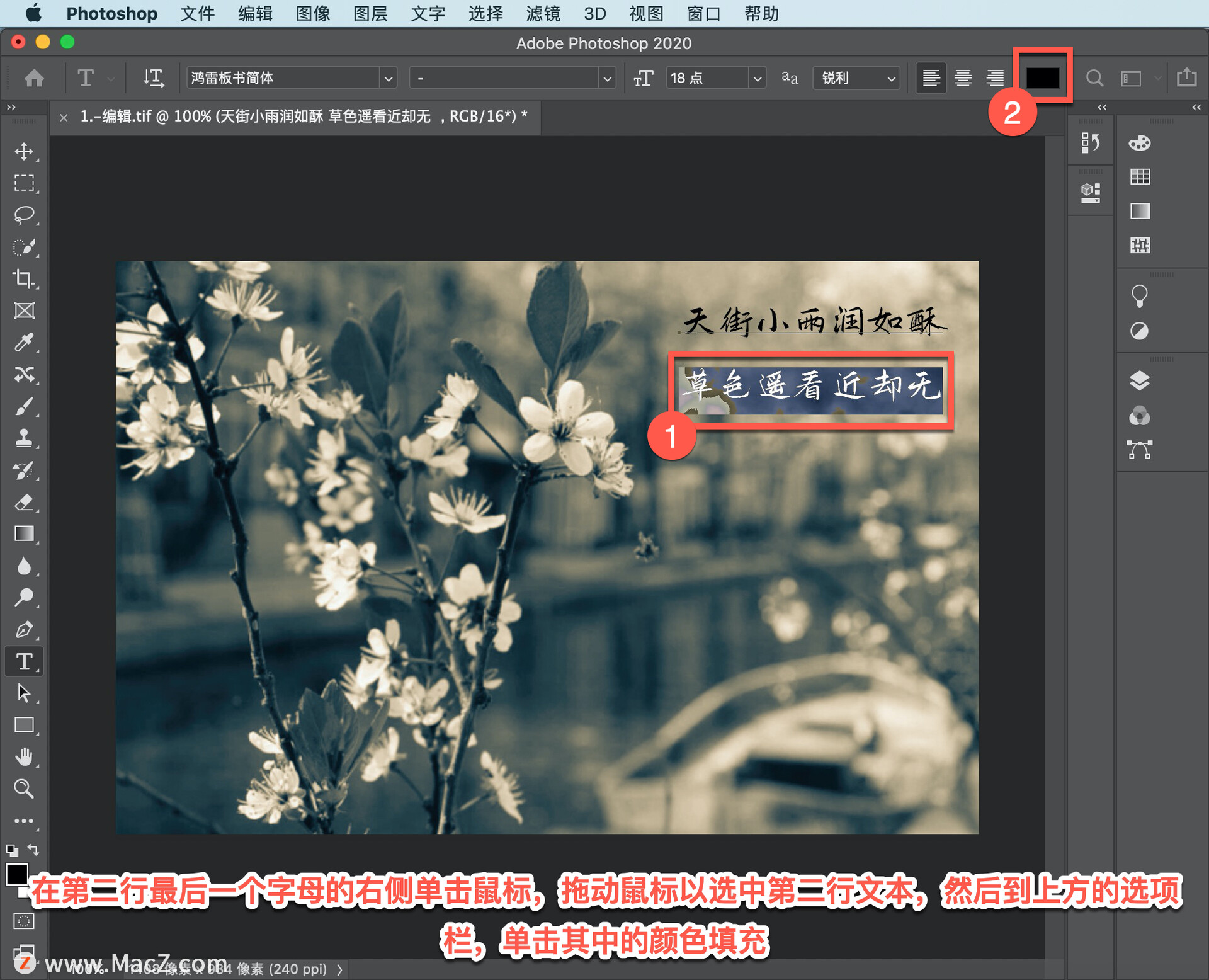Viewport: 1209px width, 980px height.
Task: Open the Paths panel icon
Action: click(x=1140, y=450)
